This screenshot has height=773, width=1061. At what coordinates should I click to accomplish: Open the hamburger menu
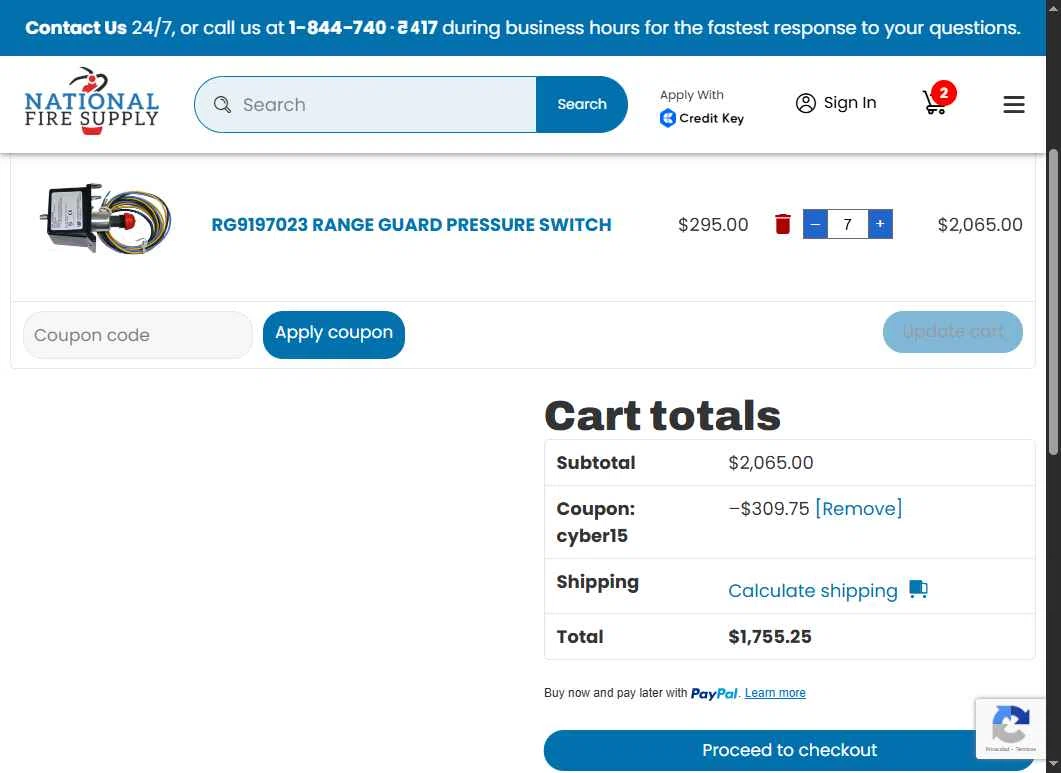[1013, 104]
